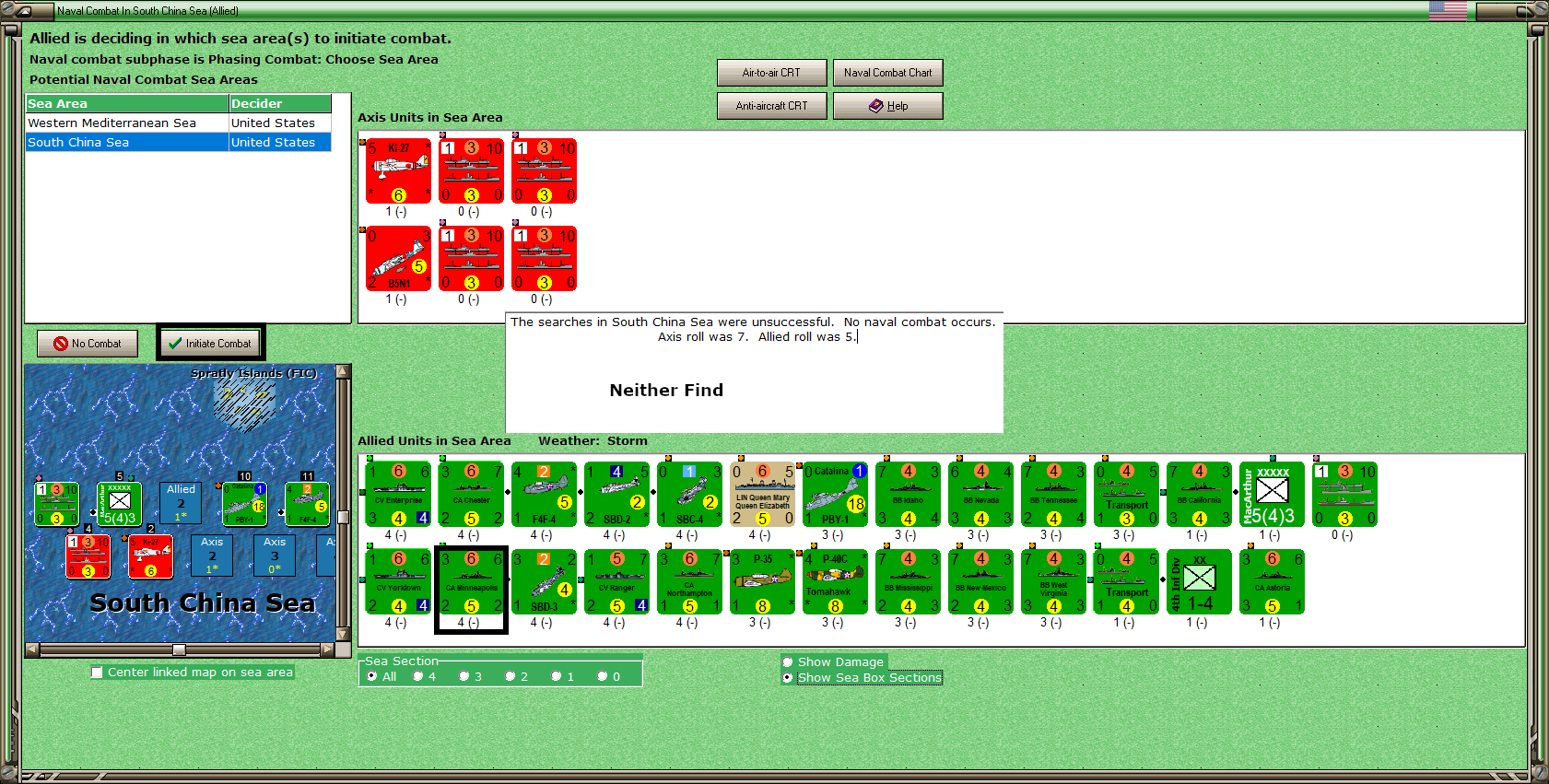The image size is (1549, 784).
Task: Click the No Combat button
Action: coord(88,344)
